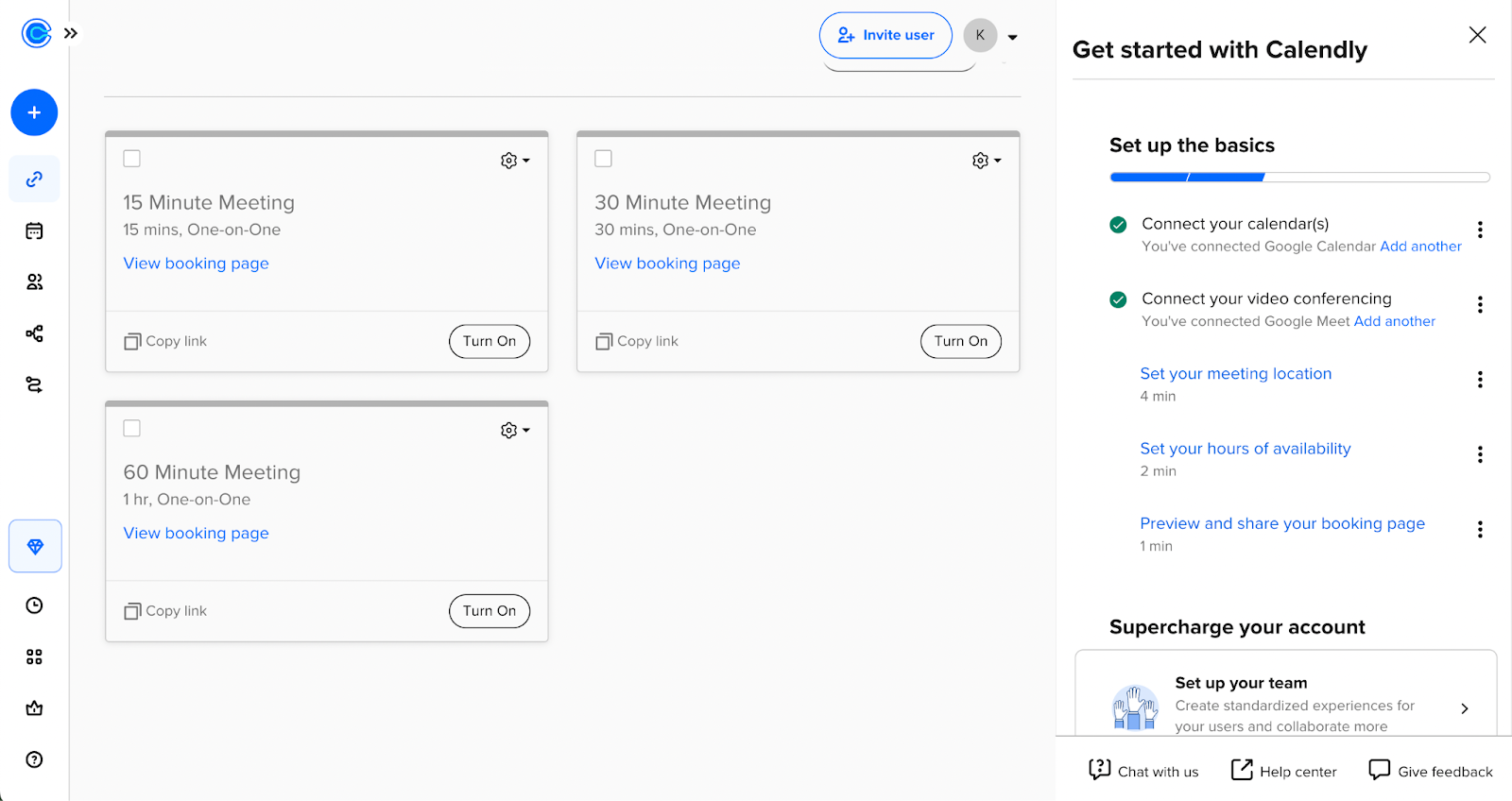1512x801 pixels.
Task: Turn On the 30 Minute Meeting
Action: point(961,341)
